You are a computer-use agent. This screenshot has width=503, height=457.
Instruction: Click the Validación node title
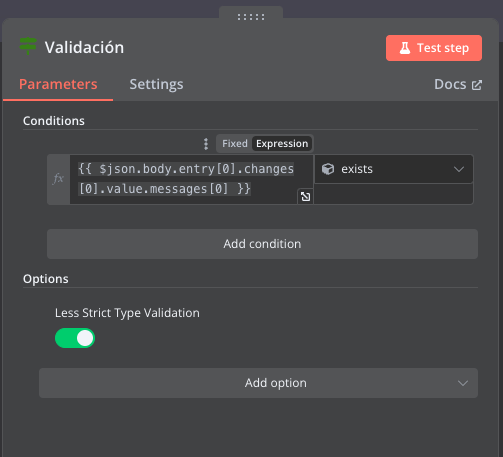(x=84, y=47)
